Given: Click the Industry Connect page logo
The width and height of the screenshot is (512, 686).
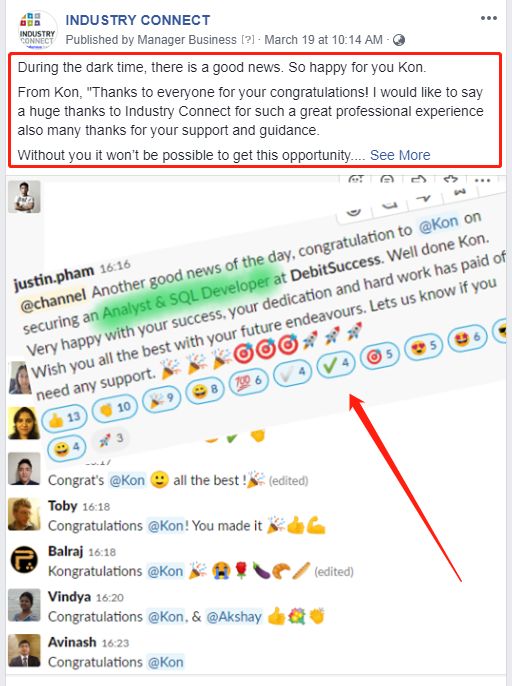Looking at the screenshot, I should pos(37,30).
